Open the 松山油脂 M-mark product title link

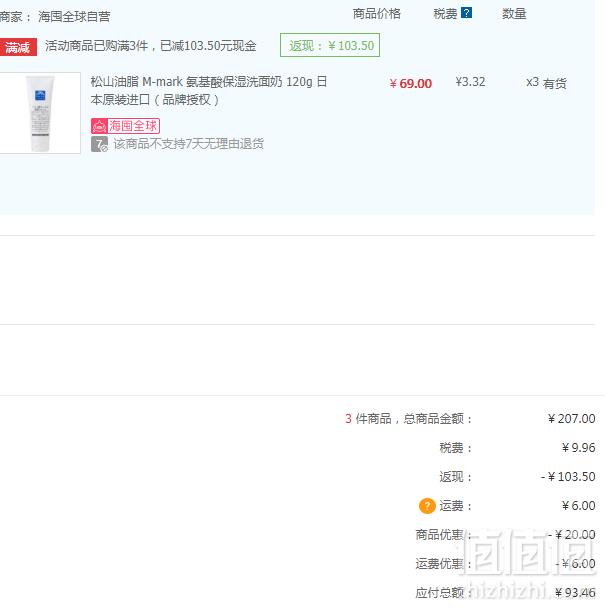click(x=209, y=91)
